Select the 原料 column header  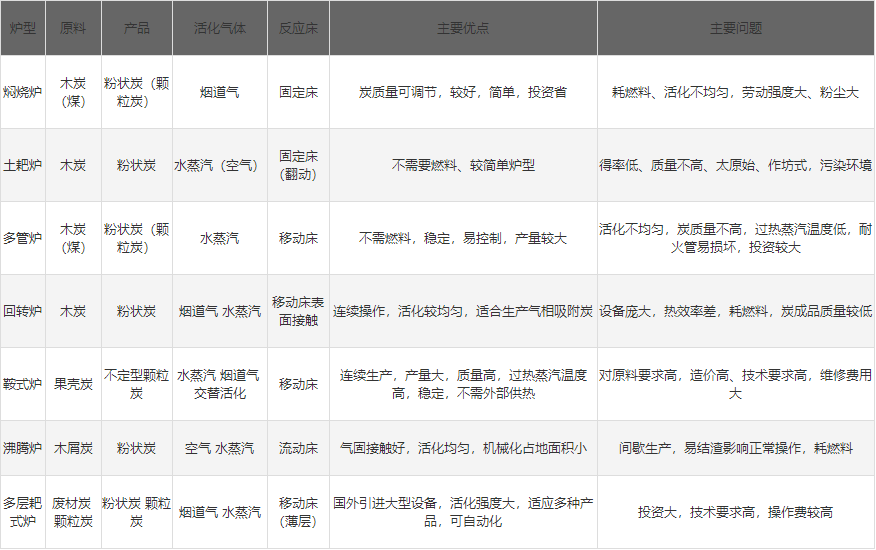pyautogui.click(x=73, y=28)
